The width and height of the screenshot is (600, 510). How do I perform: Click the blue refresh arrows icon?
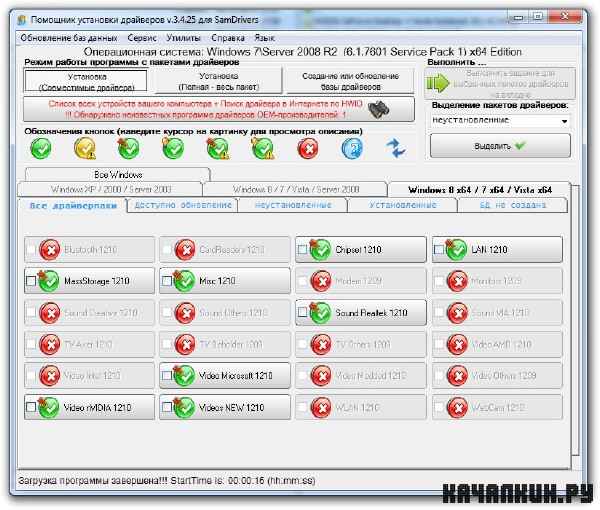[x=396, y=148]
